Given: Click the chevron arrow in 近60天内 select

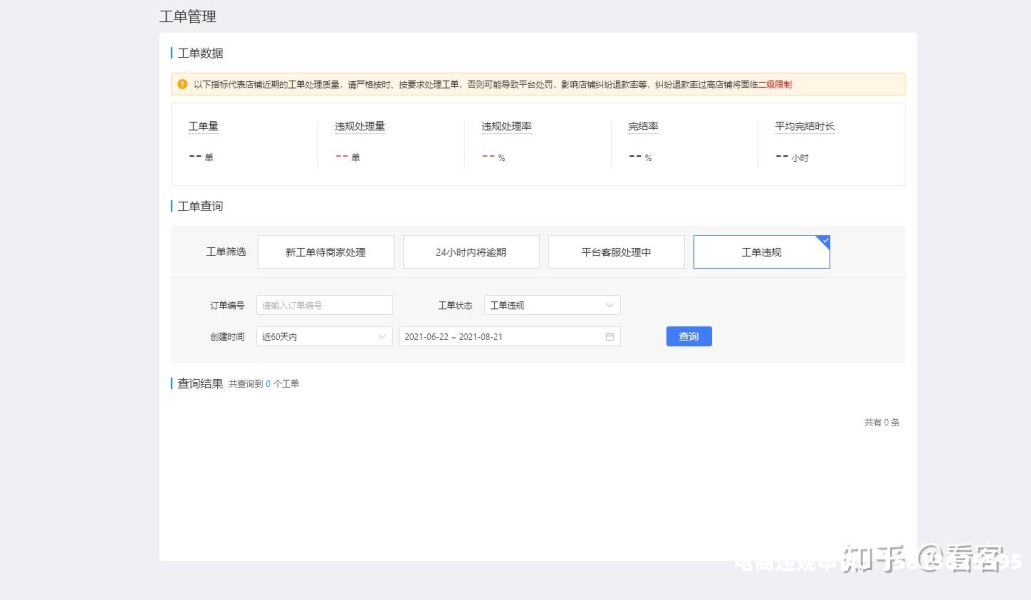Looking at the screenshot, I should pyautogui.click(x=381, y=337).
